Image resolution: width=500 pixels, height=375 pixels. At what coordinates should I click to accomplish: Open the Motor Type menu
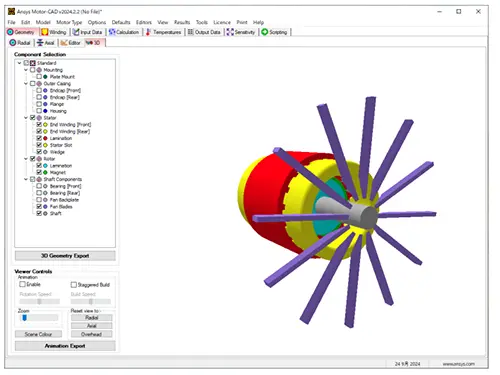click(x=69, y=22)
